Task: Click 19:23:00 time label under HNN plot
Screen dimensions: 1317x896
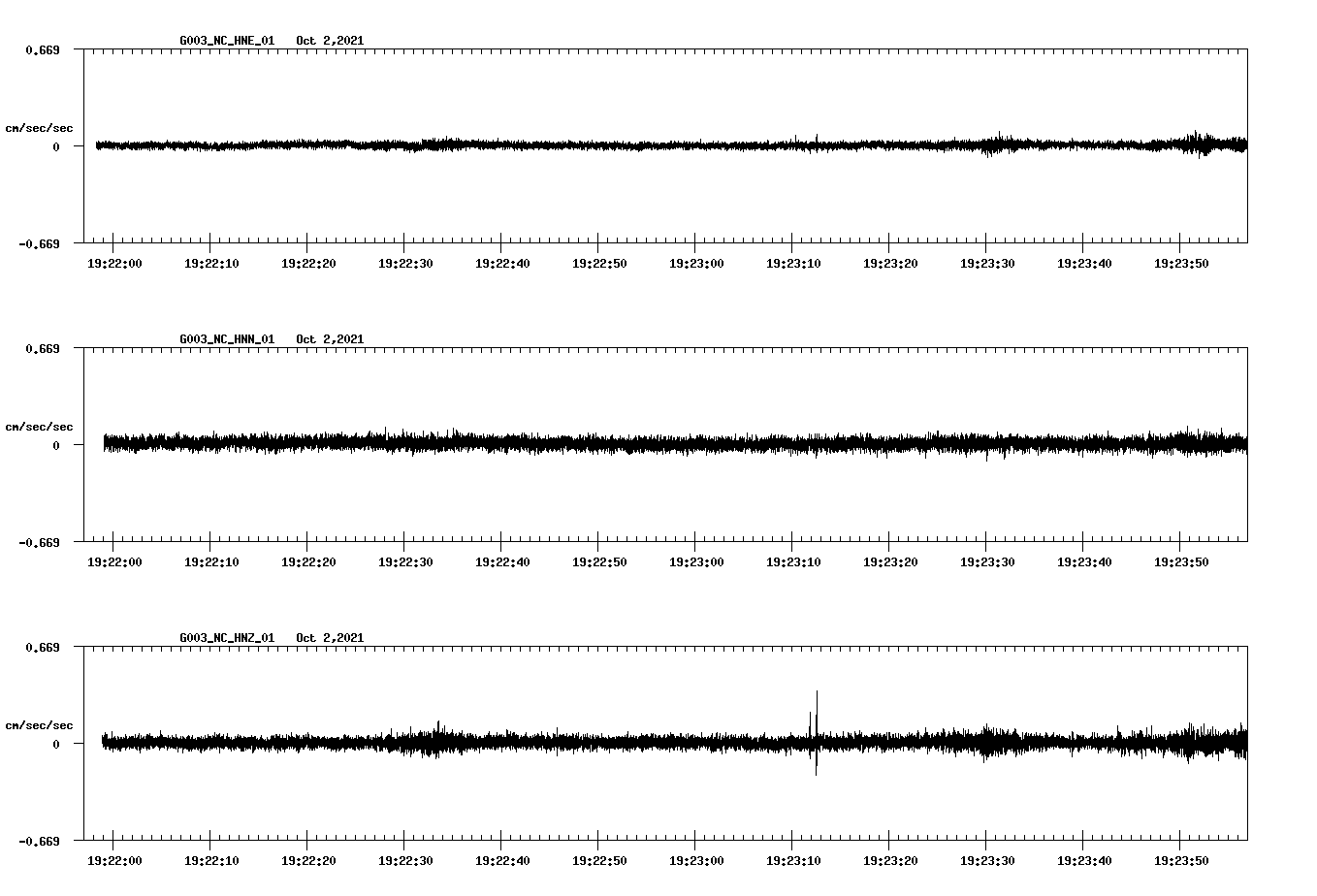Action: point(696,561)
